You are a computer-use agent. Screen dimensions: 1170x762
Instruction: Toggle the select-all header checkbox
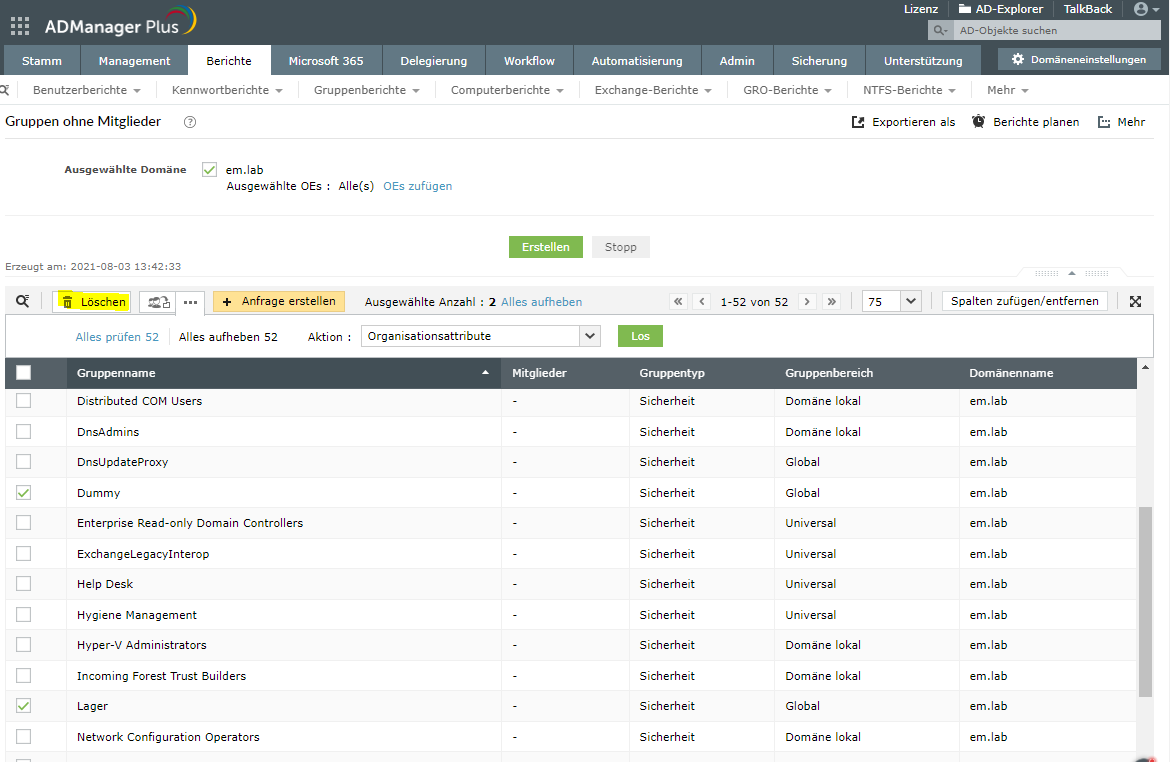(x=24, y=372)
